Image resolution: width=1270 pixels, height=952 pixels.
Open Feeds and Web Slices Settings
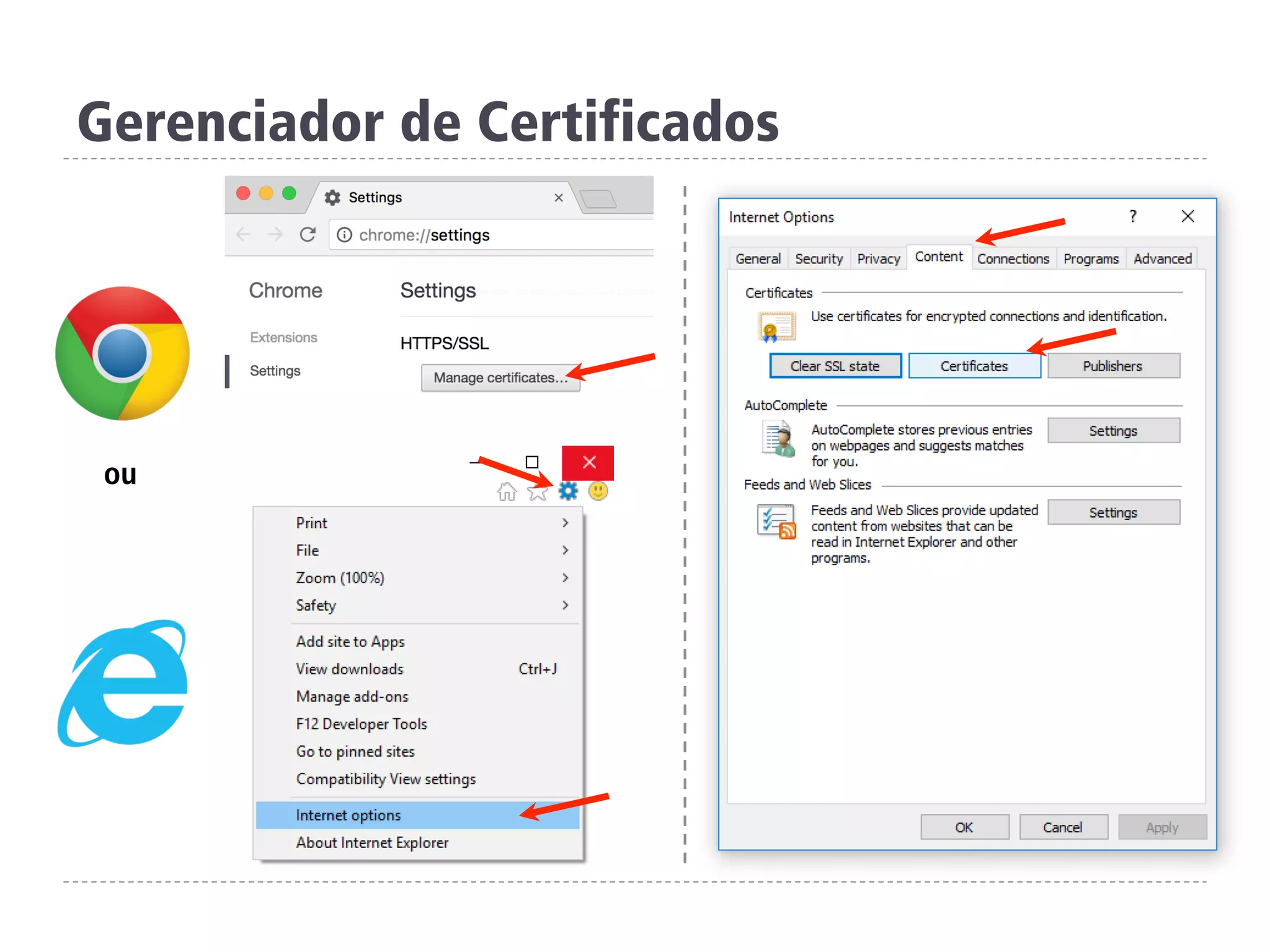point(1113,513)
